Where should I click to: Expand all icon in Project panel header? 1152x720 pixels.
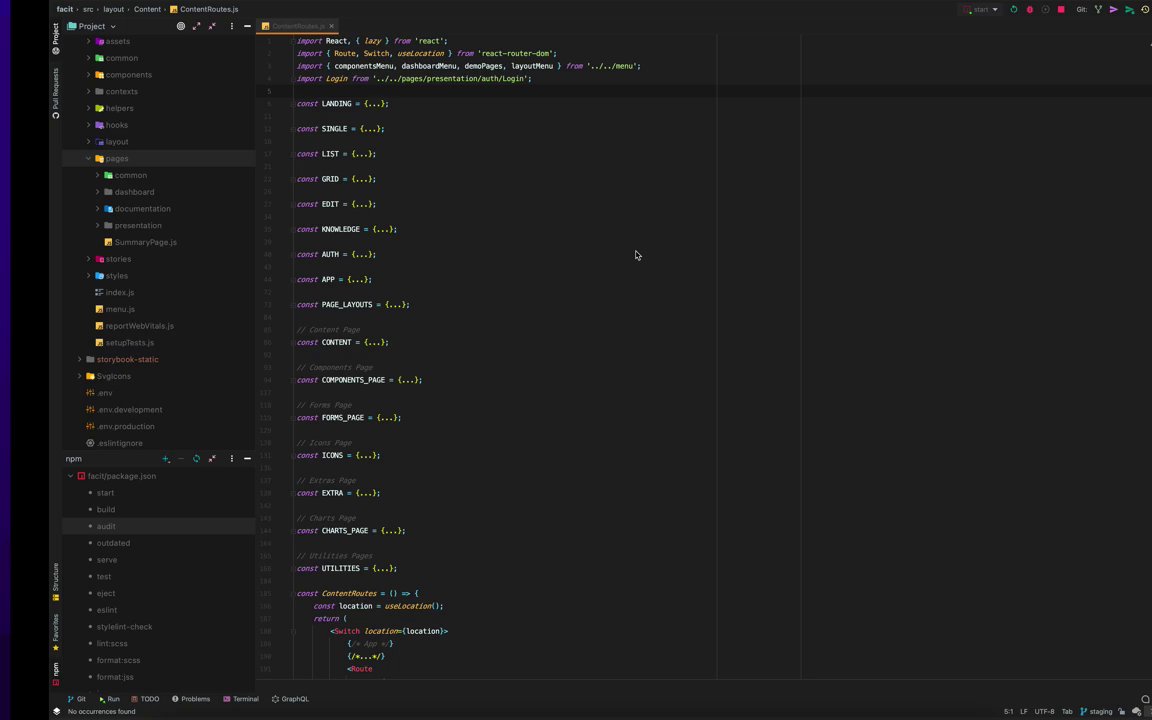(x=196, y=26)
